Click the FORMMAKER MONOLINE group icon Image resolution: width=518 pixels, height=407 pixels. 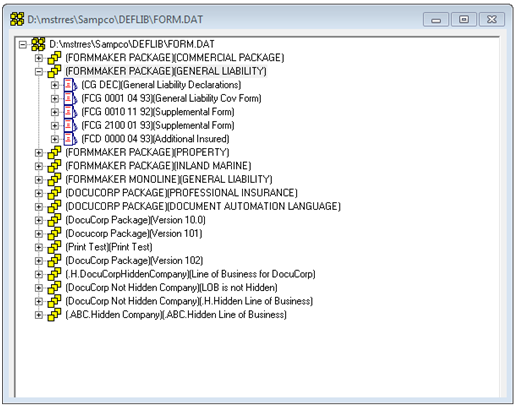click(x=54, y=180)
